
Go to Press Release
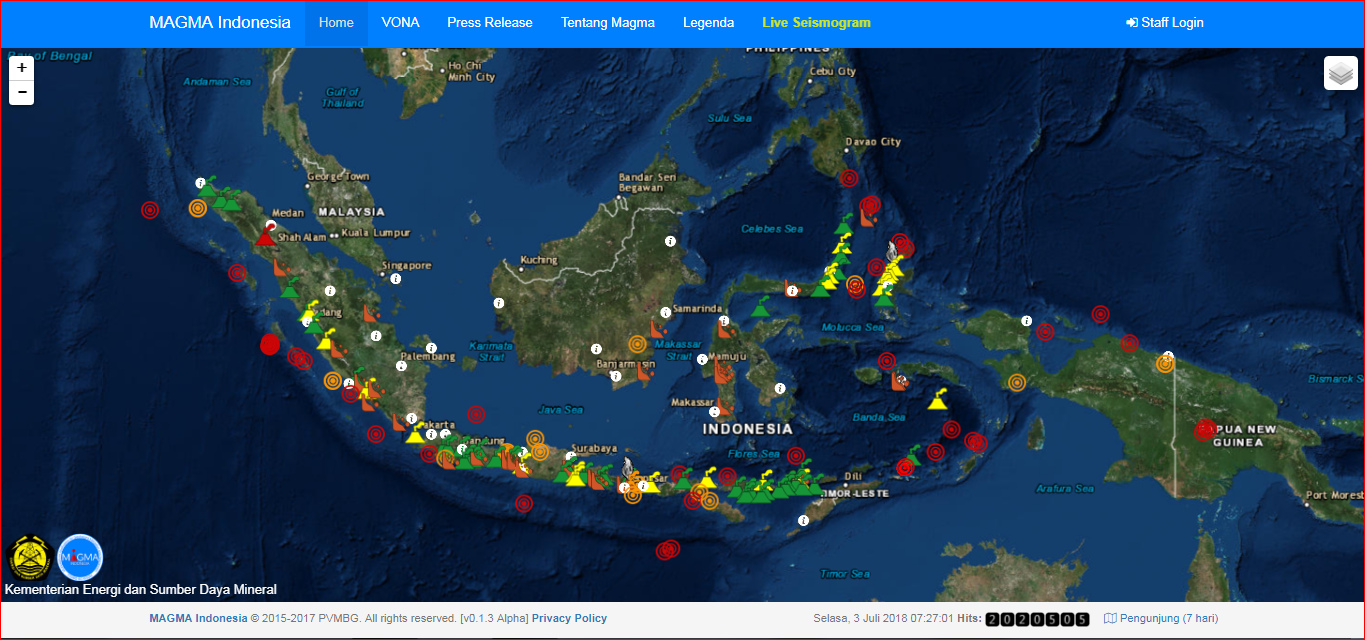click(x=489, y=23)
